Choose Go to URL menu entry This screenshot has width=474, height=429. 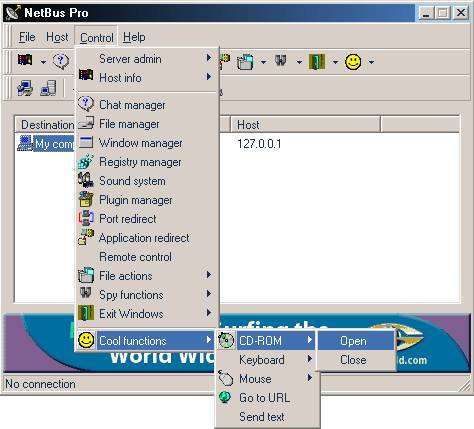click(267, 398)
